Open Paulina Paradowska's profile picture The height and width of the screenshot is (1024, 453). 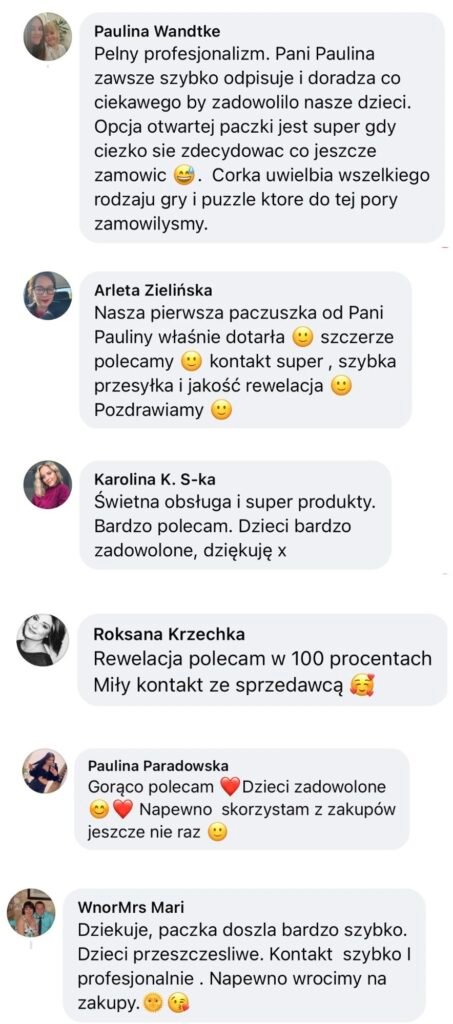[45, 771]
